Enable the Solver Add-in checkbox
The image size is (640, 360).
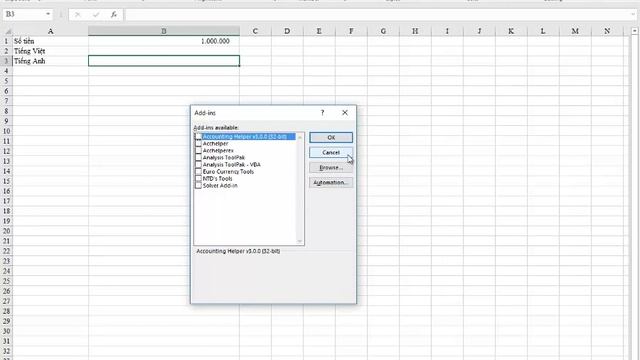tap(198, 185)
